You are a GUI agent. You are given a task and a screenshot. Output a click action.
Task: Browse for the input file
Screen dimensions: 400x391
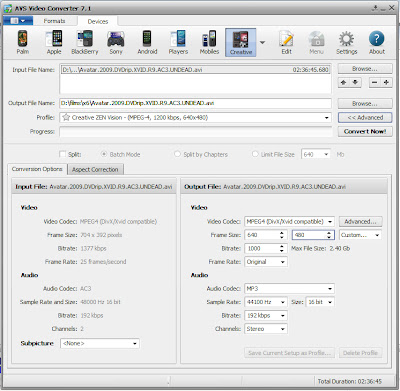click(x=365, y=69)
